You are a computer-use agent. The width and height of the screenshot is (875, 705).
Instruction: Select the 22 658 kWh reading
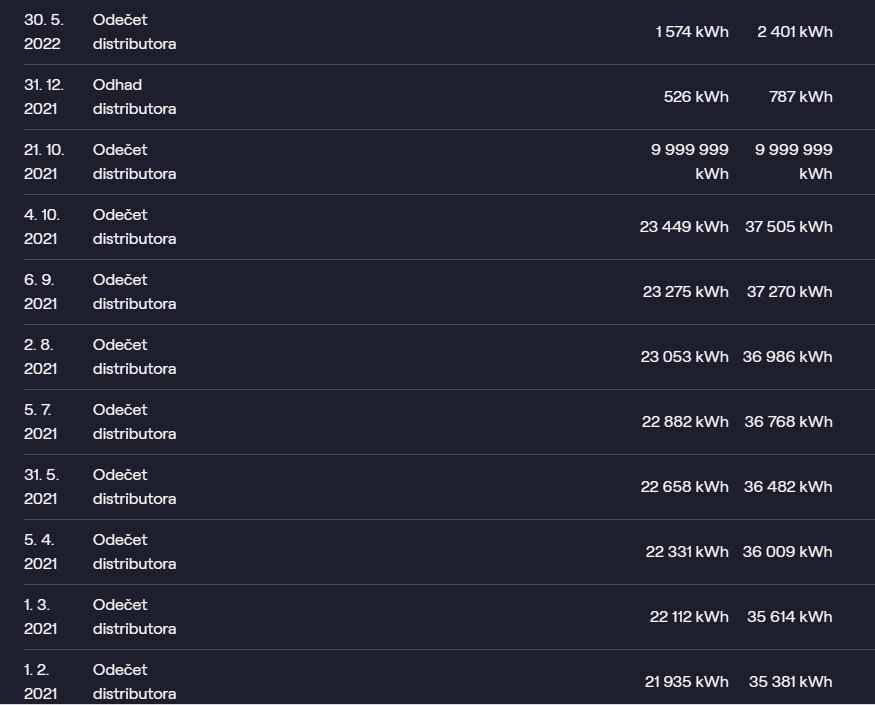click(685, 487)
